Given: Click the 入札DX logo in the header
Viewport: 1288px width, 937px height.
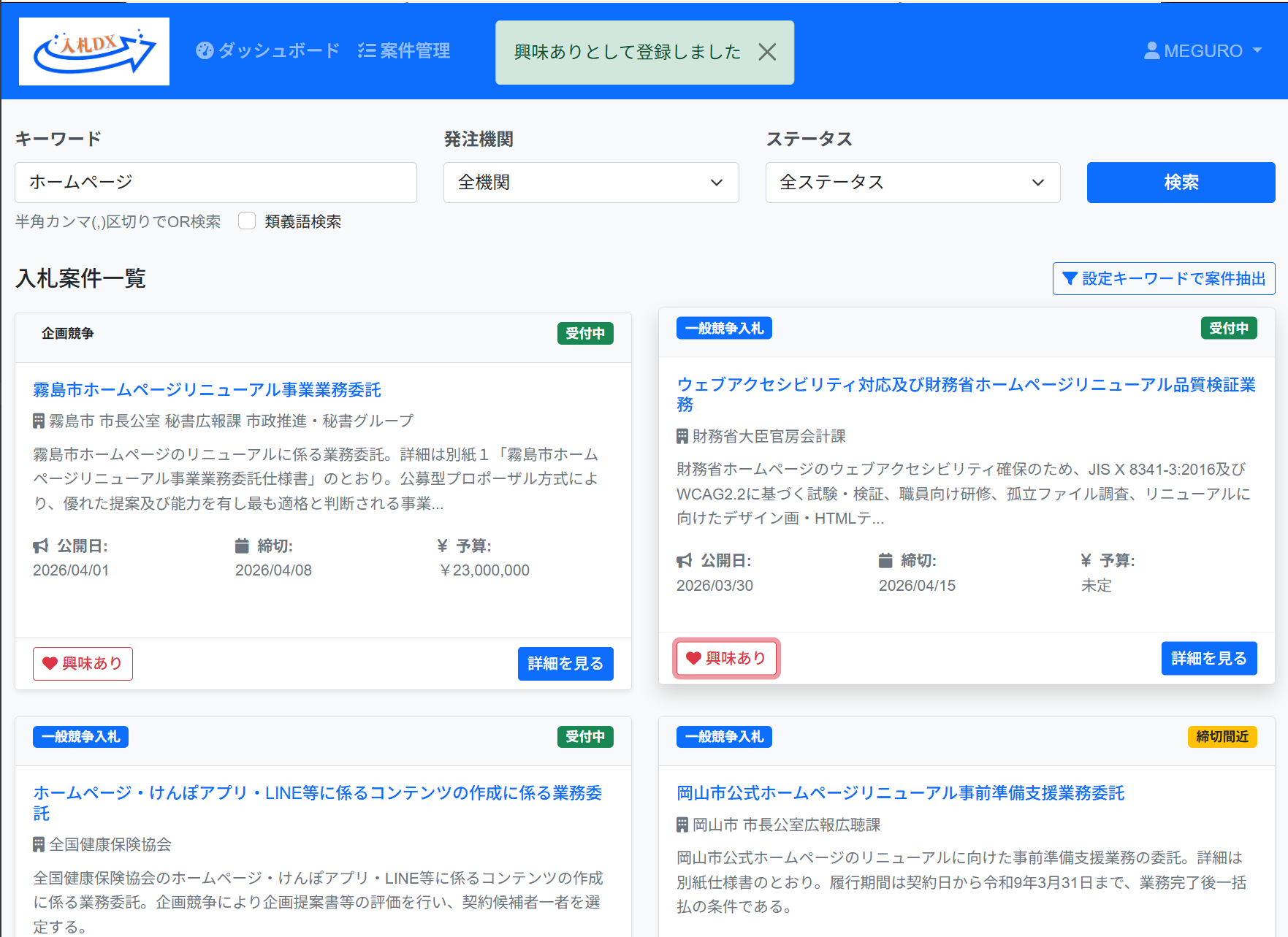Looking at the screenshot, I should click(94, 51).
